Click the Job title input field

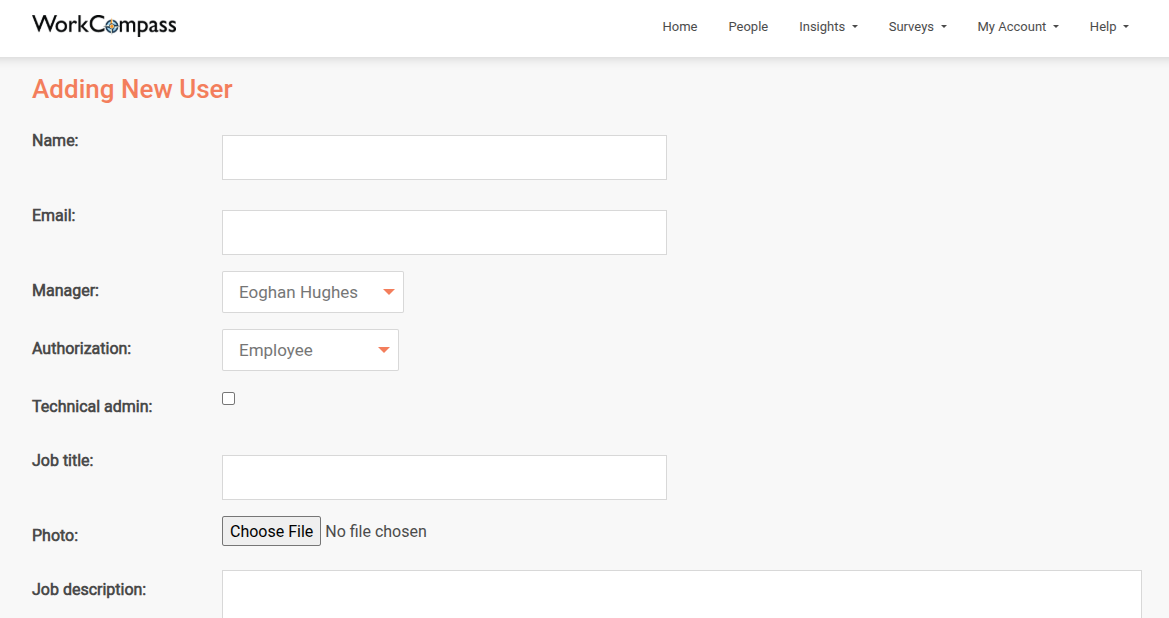[x=444, y=478]
